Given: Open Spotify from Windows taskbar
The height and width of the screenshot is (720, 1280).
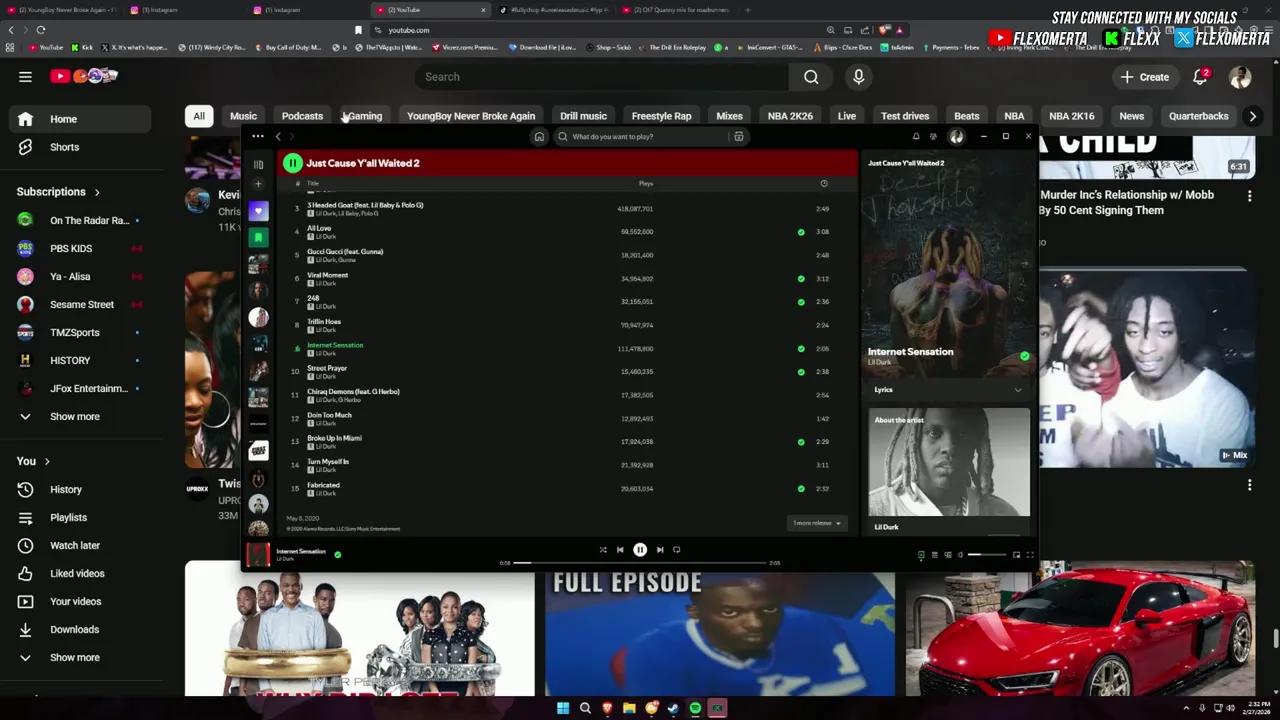Looking at the screenshot, I should click(695, 708).
